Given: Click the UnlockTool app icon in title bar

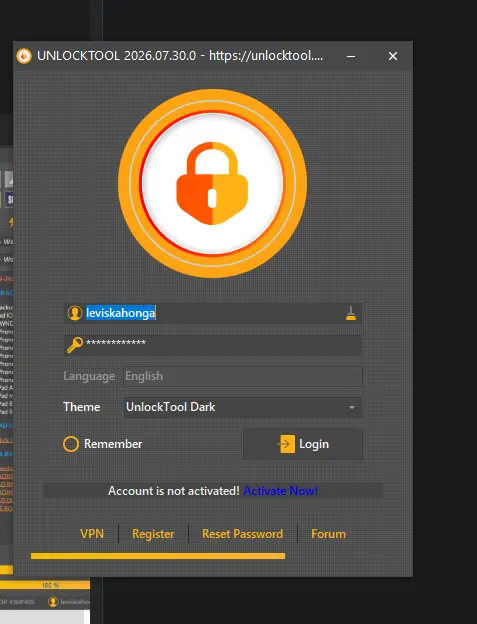Looking at the screenshot, I should 24,56.
